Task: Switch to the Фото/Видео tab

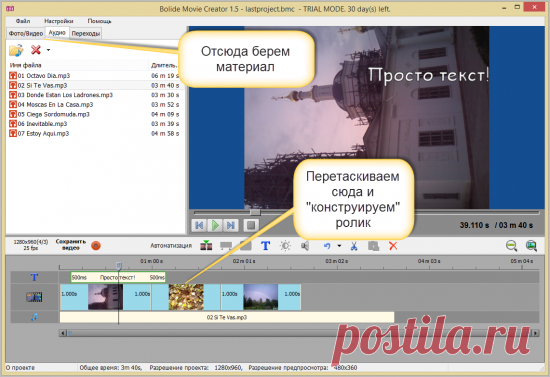Action: (26, 33)
